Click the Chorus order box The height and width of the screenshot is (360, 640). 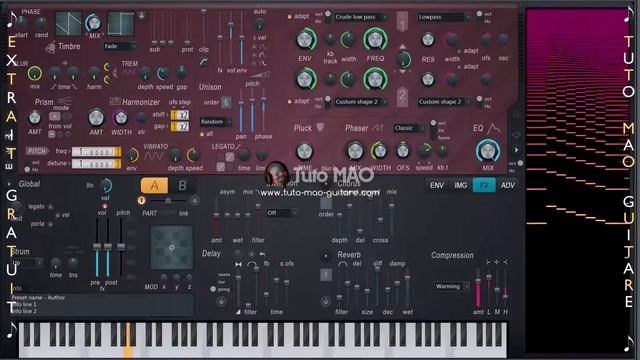point(326,203)
